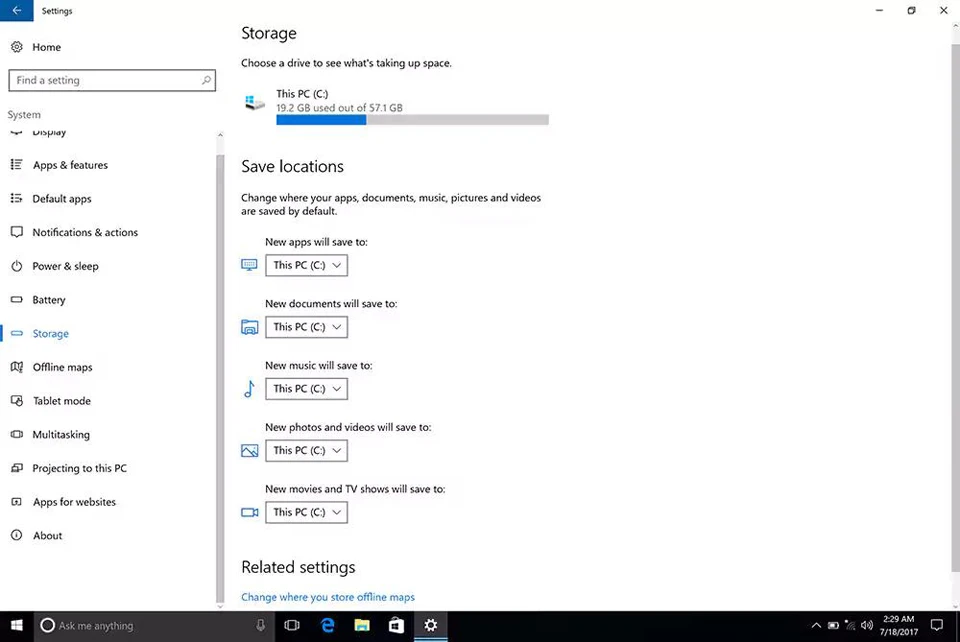Show hidden tray icons chevron
The image size is (960, 642).
click(816, 625)
